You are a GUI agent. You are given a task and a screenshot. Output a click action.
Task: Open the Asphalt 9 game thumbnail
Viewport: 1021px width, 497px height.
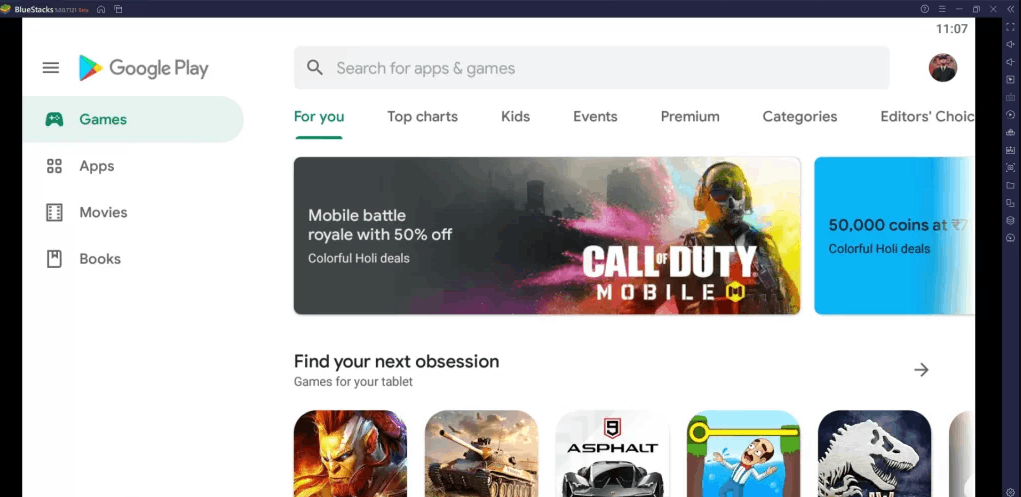pos(612,453)
